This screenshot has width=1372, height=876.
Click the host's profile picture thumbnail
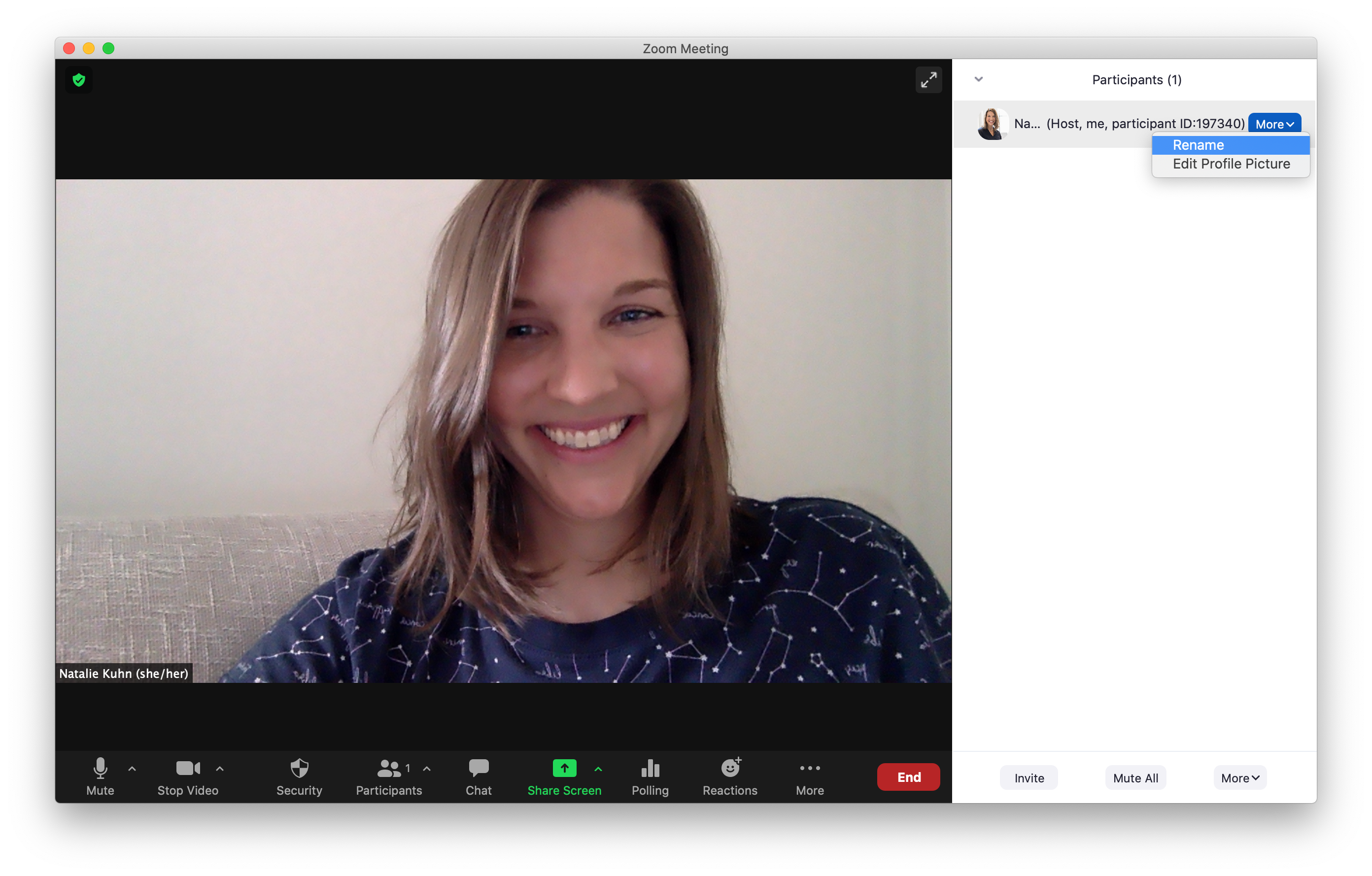[992, 124]
